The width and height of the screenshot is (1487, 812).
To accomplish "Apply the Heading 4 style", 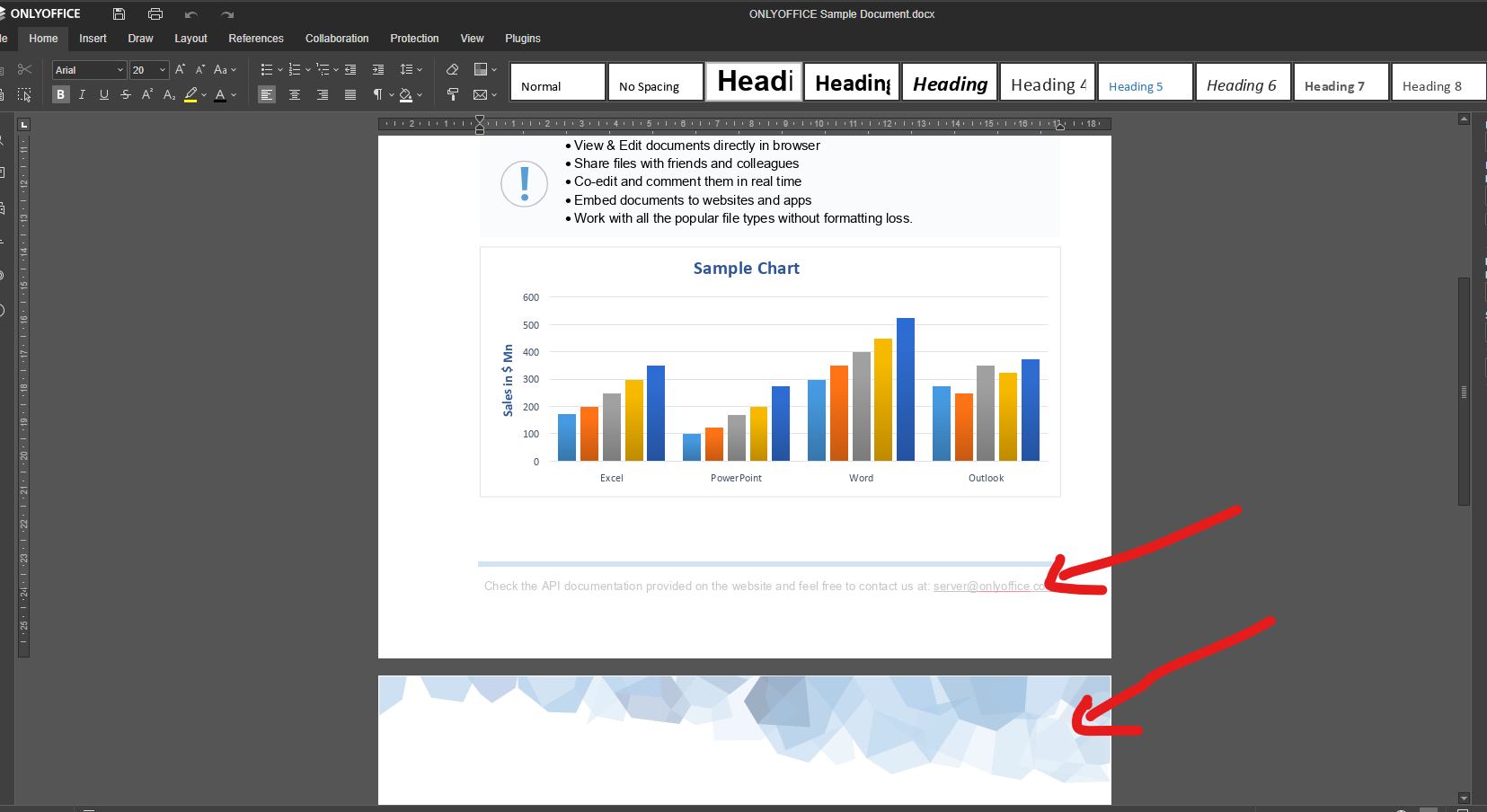I will [x=1048, y=82].
